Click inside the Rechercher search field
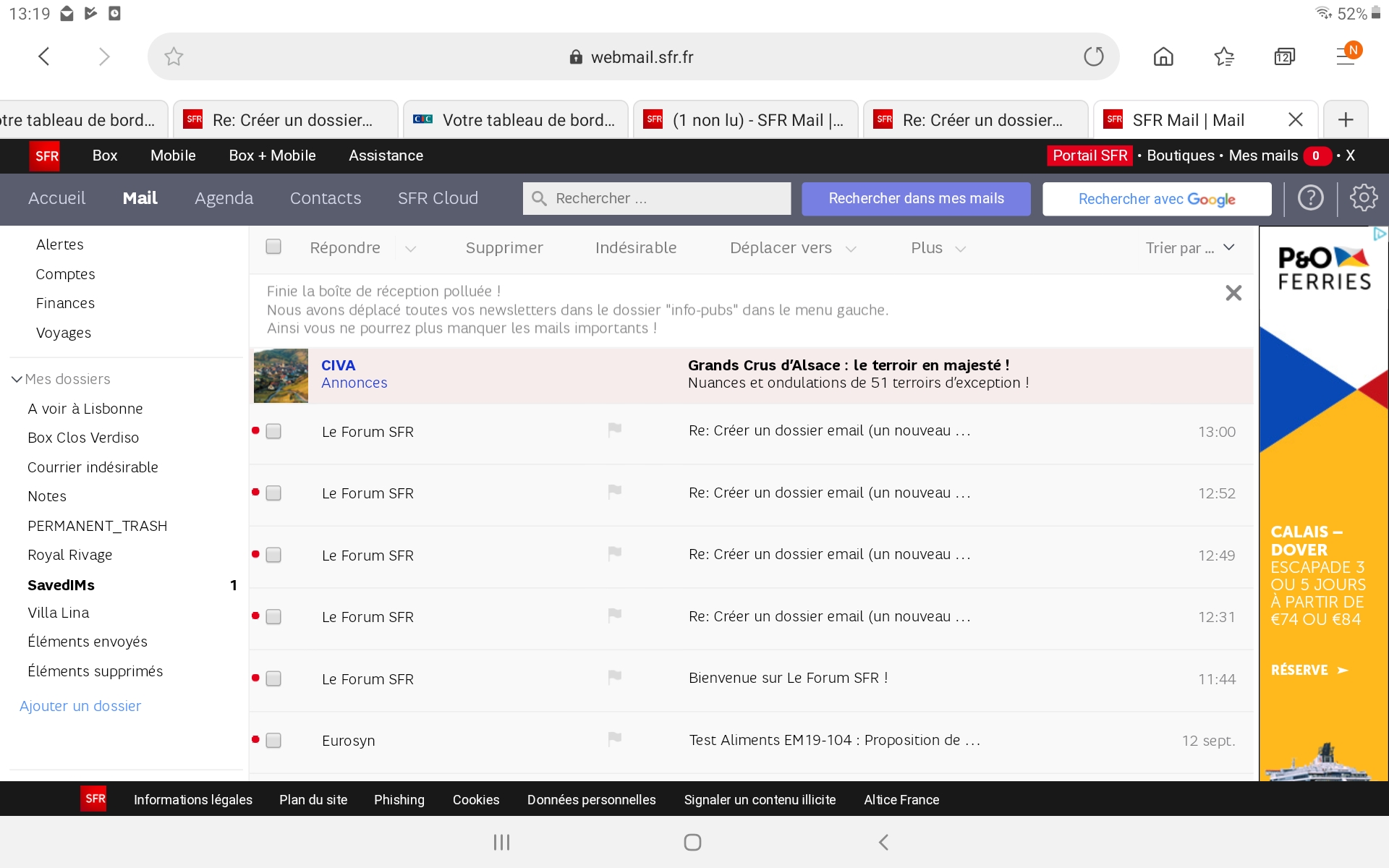 (x=651, y=198)
